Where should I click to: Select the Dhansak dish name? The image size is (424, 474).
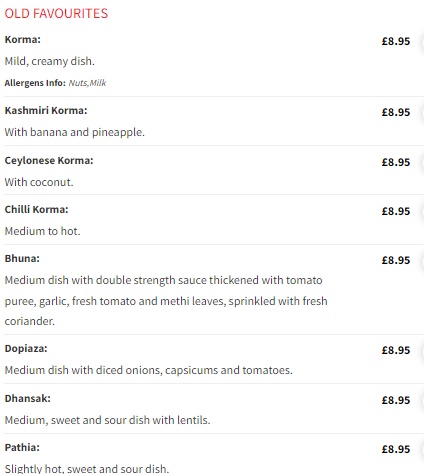tap(28, 399)
